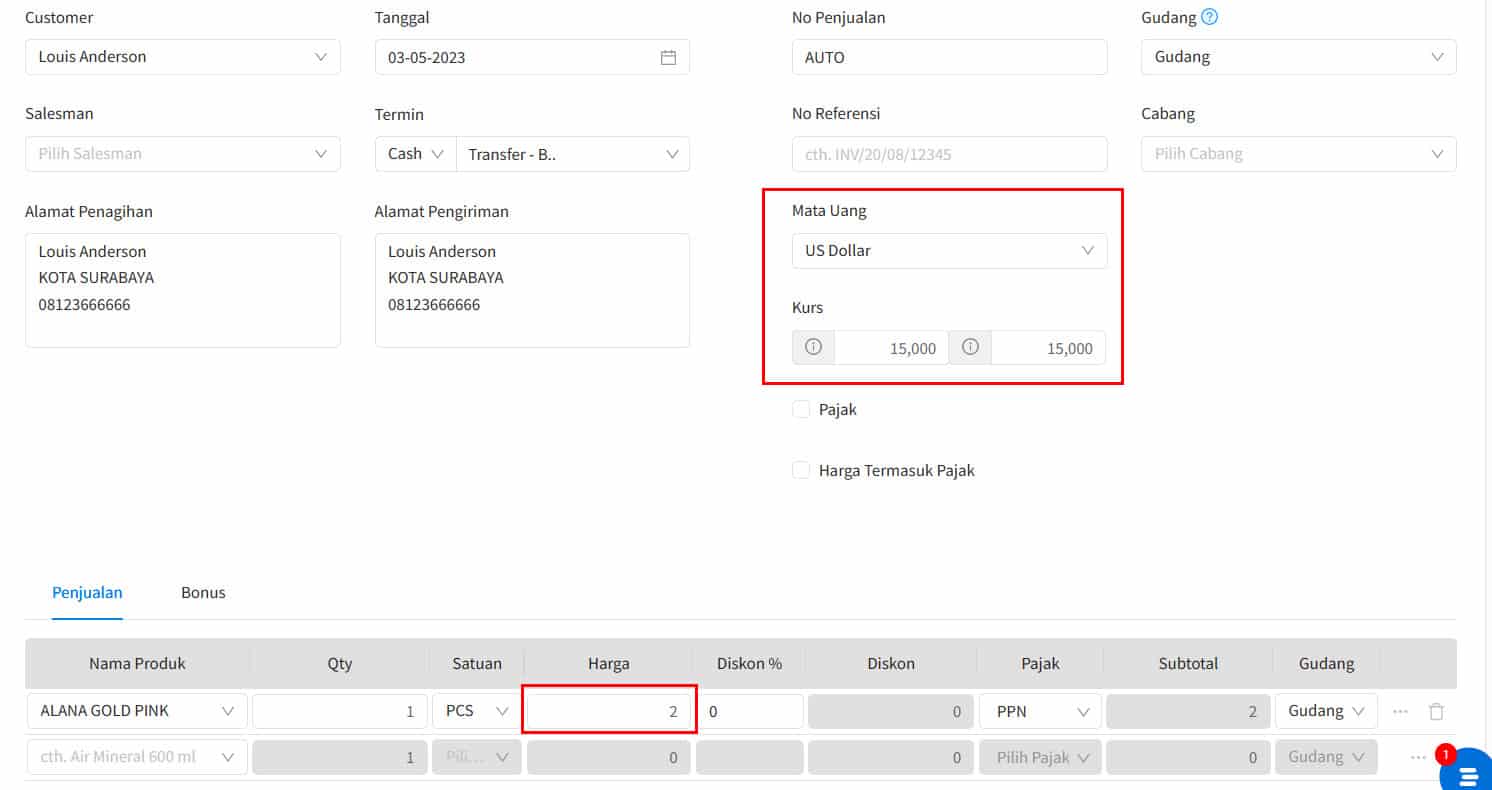Open the Satuan PCS unit dropdown
The image size is (1492, 790).
click(477, 711)
